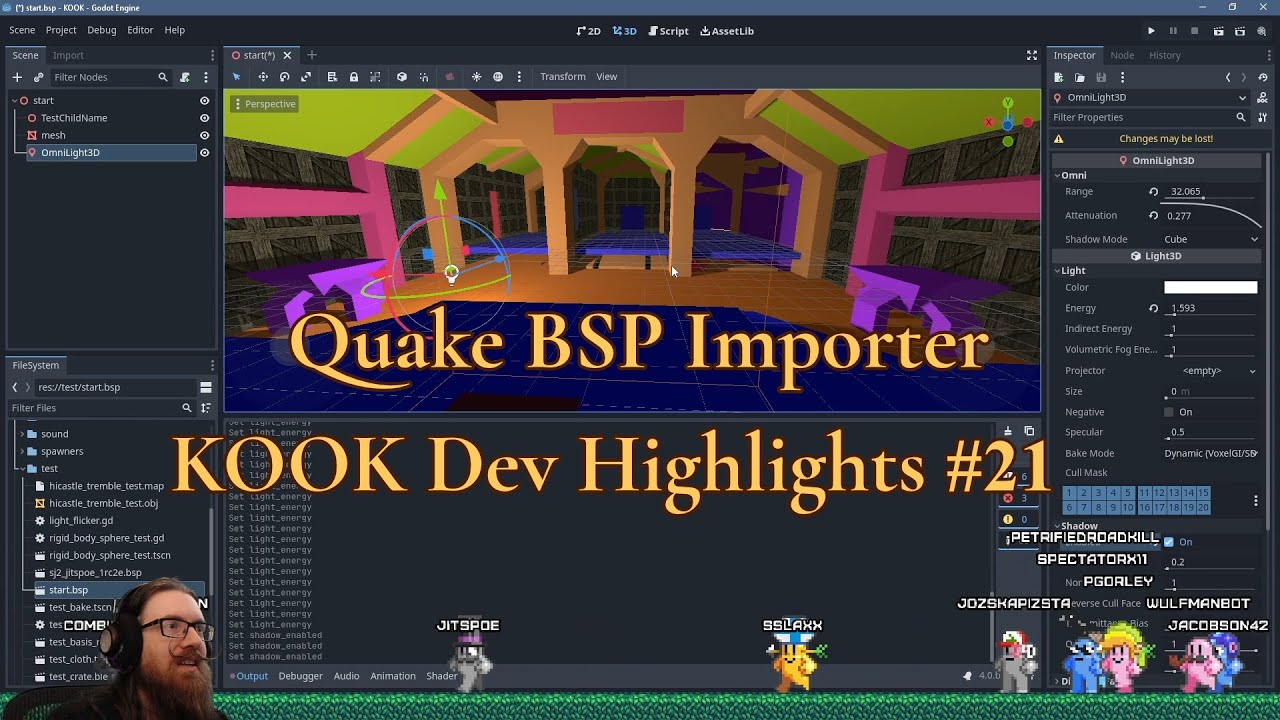The height and width of the screenshot is (720, 1280).
Task: Collapse the start root node in Scene tree
Action: click(x=14, y=101)
